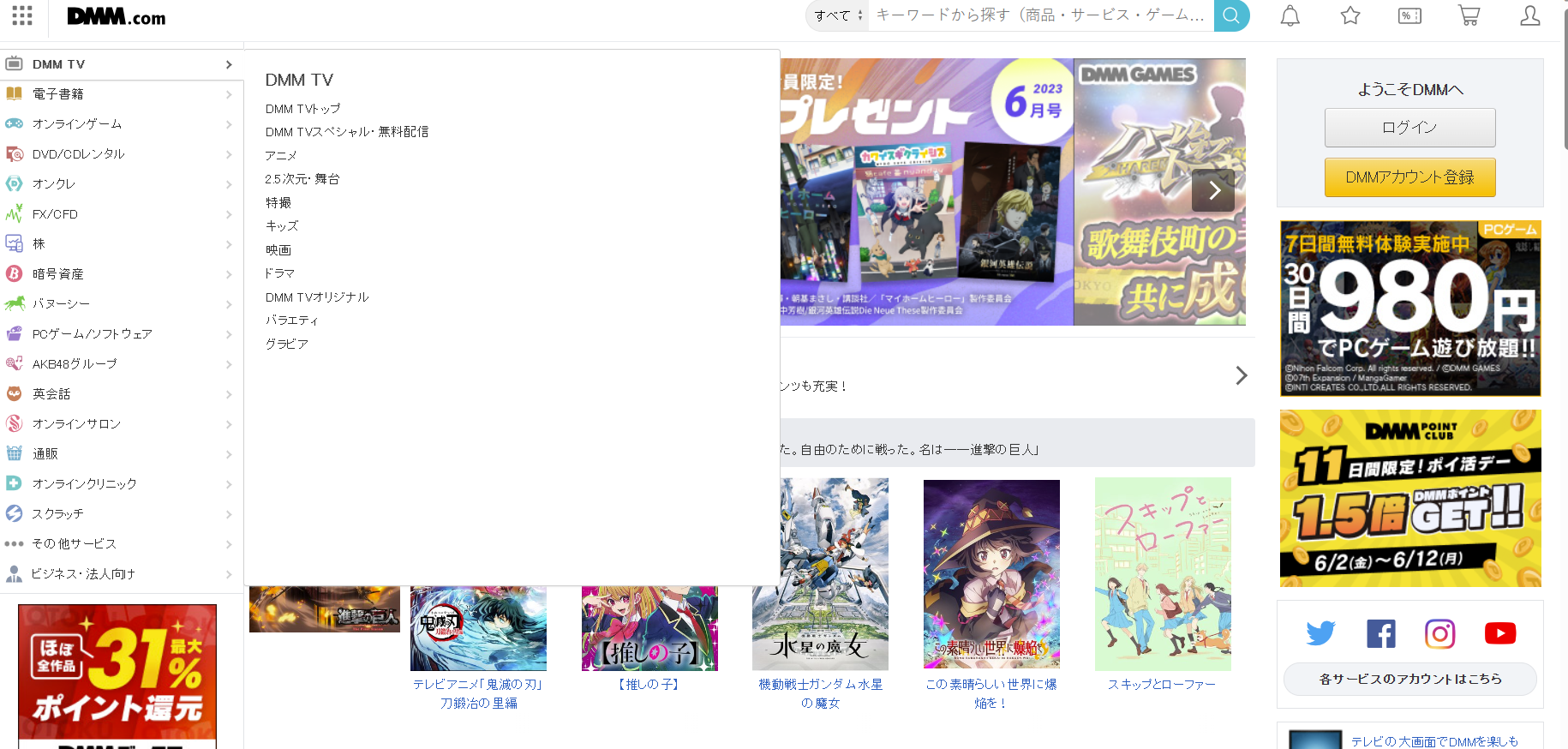This screenshot has height=749, width=1568.
Task: Open the 31% ポイント還元 banner
Action: tap(117, 676)
